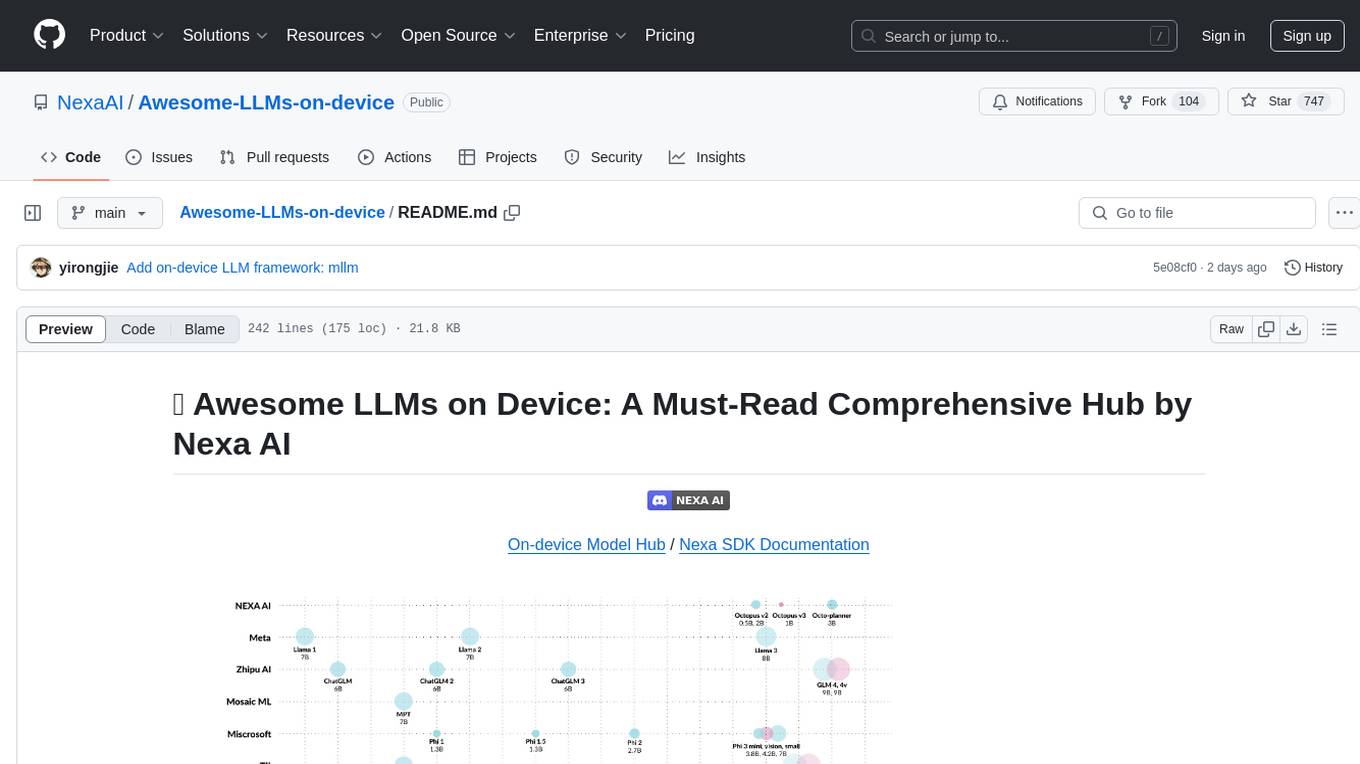The height and width of the screenshot is (764, 1360).
Task: Select the Blame view toggle
Action: point(204,329)
